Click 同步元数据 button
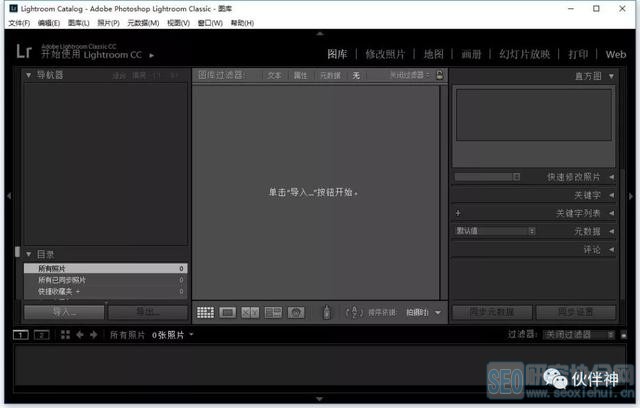The height and width of the screenshot is (408, 640). coord(492,313)
